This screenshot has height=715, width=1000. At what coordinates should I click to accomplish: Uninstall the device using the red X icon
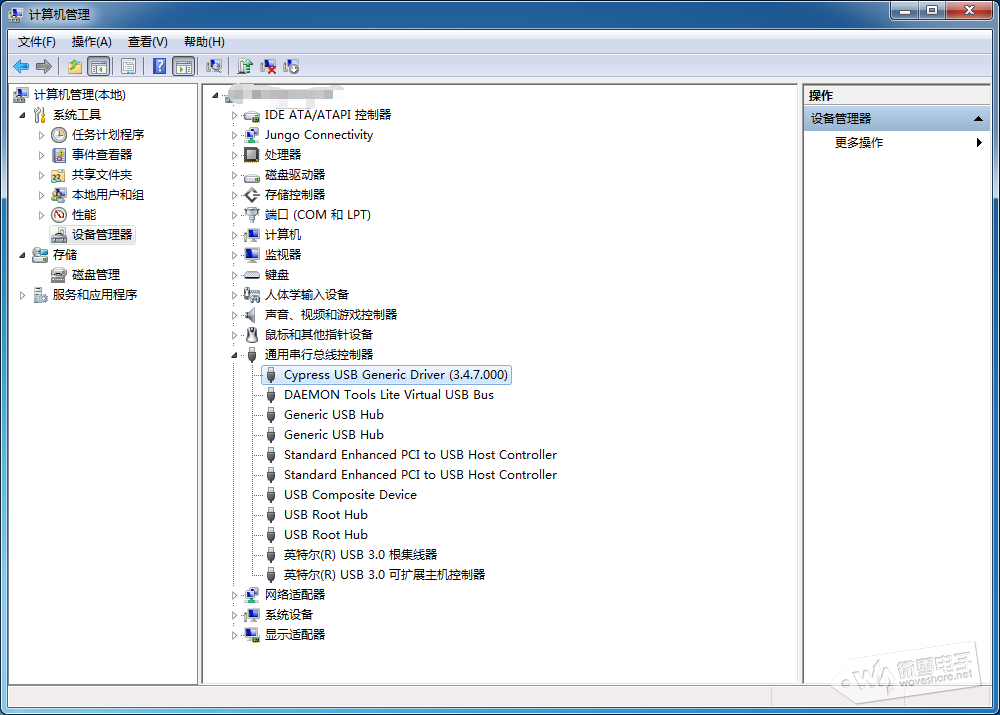coord(268,66)
